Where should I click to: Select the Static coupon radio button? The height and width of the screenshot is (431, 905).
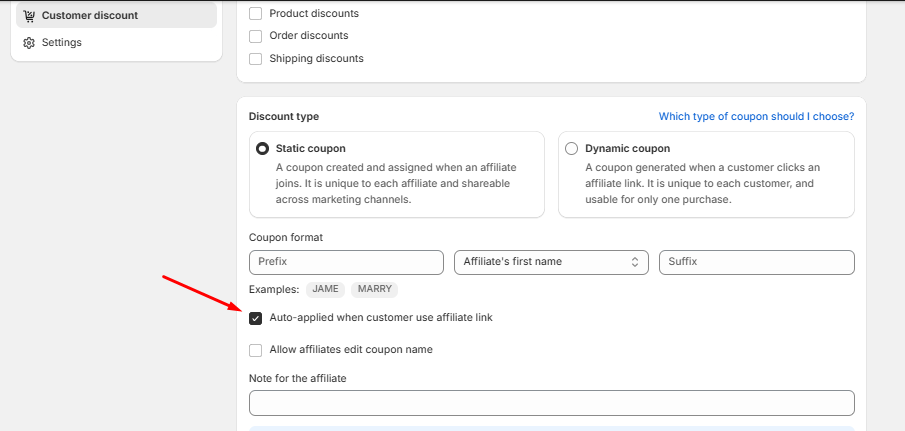pyautogui.click(x=263, y=149)
